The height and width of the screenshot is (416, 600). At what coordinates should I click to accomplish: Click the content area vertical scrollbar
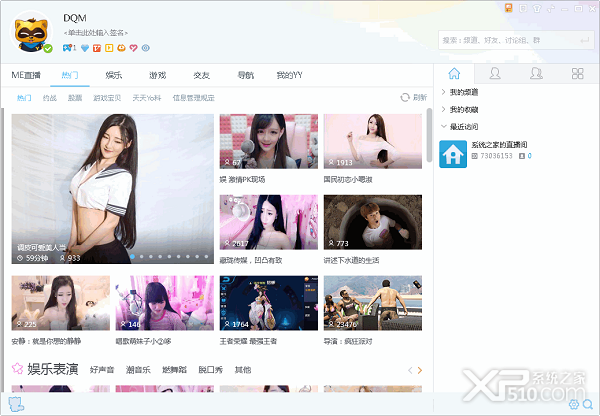[x=429, y=135]
